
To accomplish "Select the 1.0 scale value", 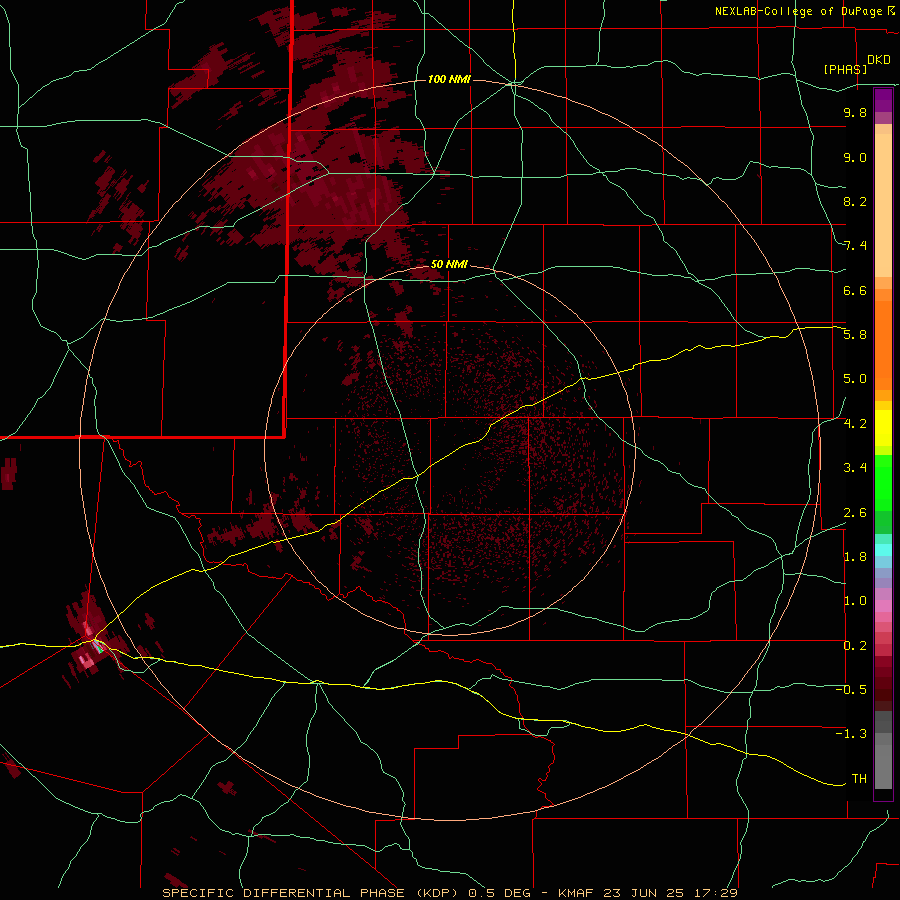I will [855, 601].
